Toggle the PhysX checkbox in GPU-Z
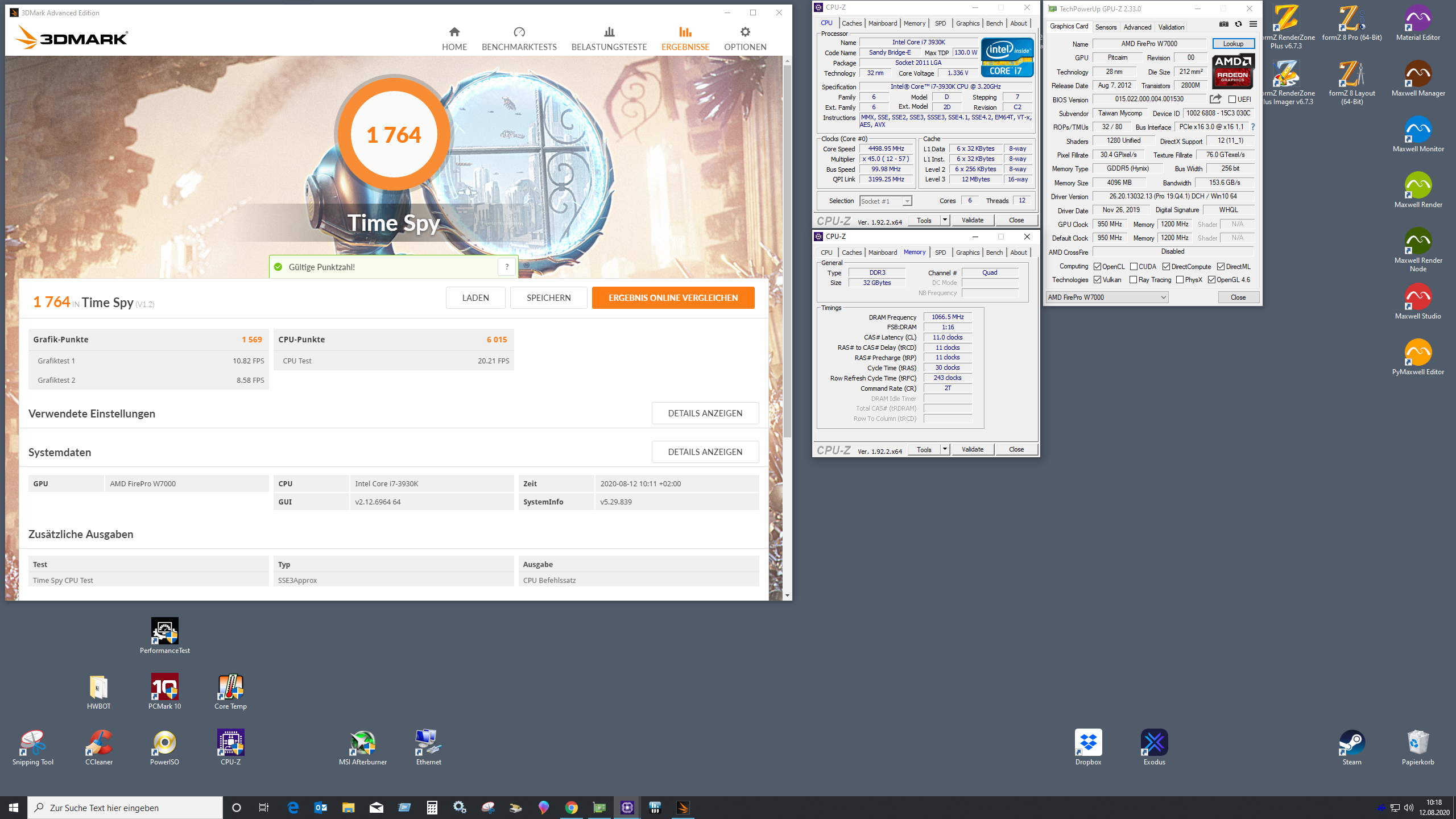This screenshot has width=1456, height=819. pos(1180,280)
